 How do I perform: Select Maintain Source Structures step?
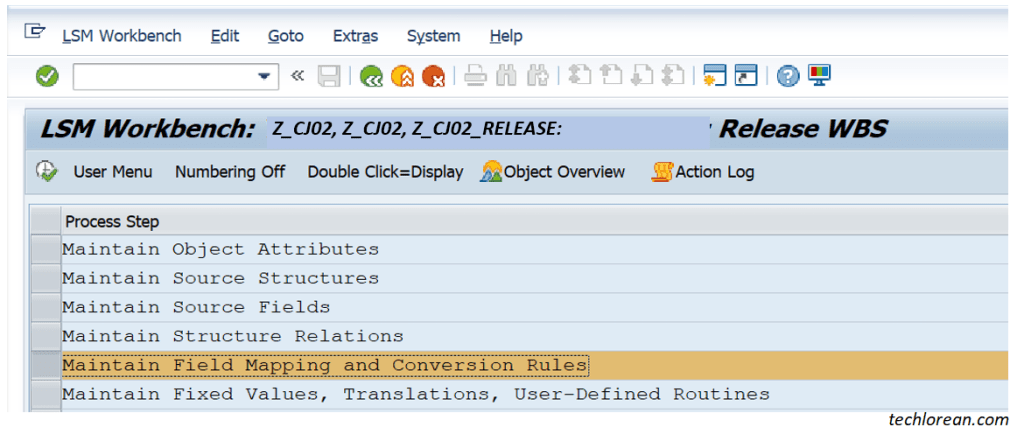point(535,279)
